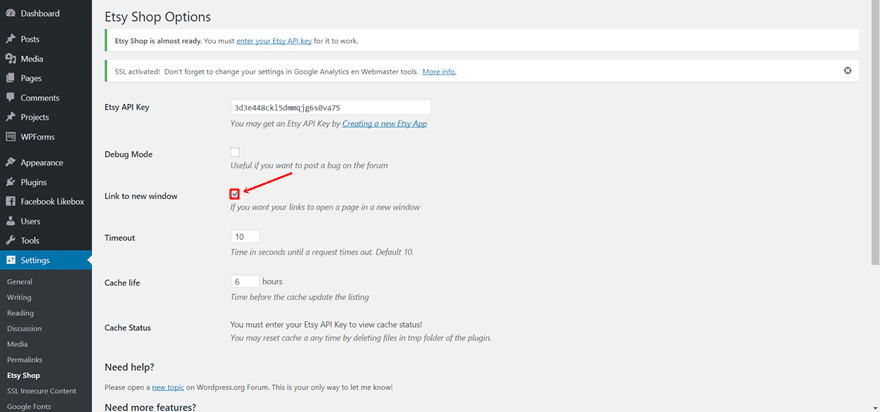Click the Tools wrench icon
This screenshot has height=412, width=880.
[x=10, y=240]
